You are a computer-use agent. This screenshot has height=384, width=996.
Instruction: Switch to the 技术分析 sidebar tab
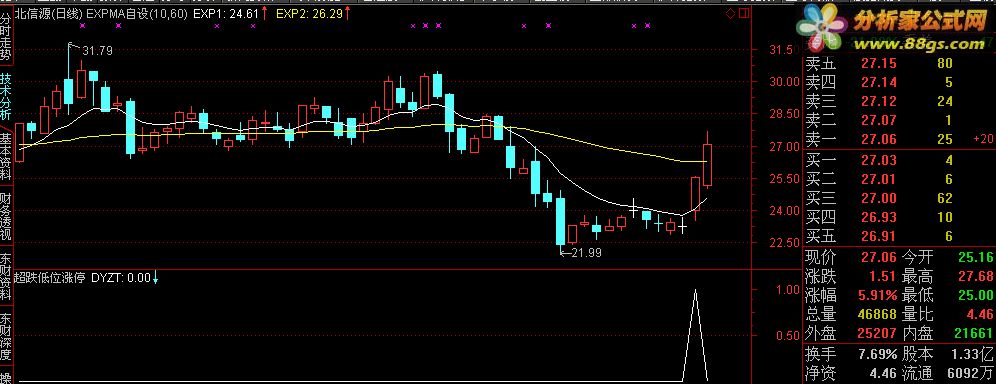(x=6, y=96)
